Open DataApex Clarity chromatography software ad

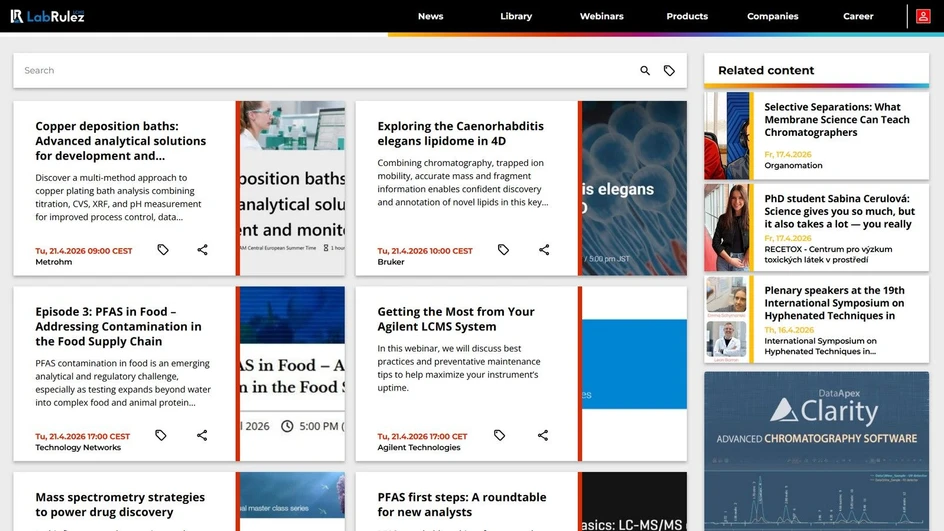[x=816, y=451]
